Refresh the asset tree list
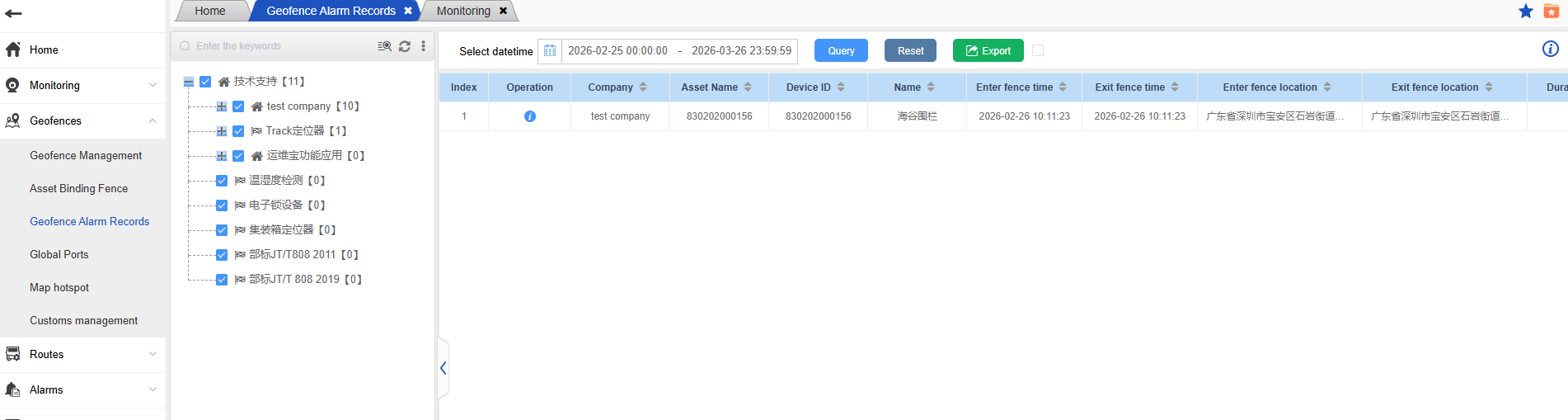Image resolution: width=1568 pixels, height=420 pixels. [405, 46]
